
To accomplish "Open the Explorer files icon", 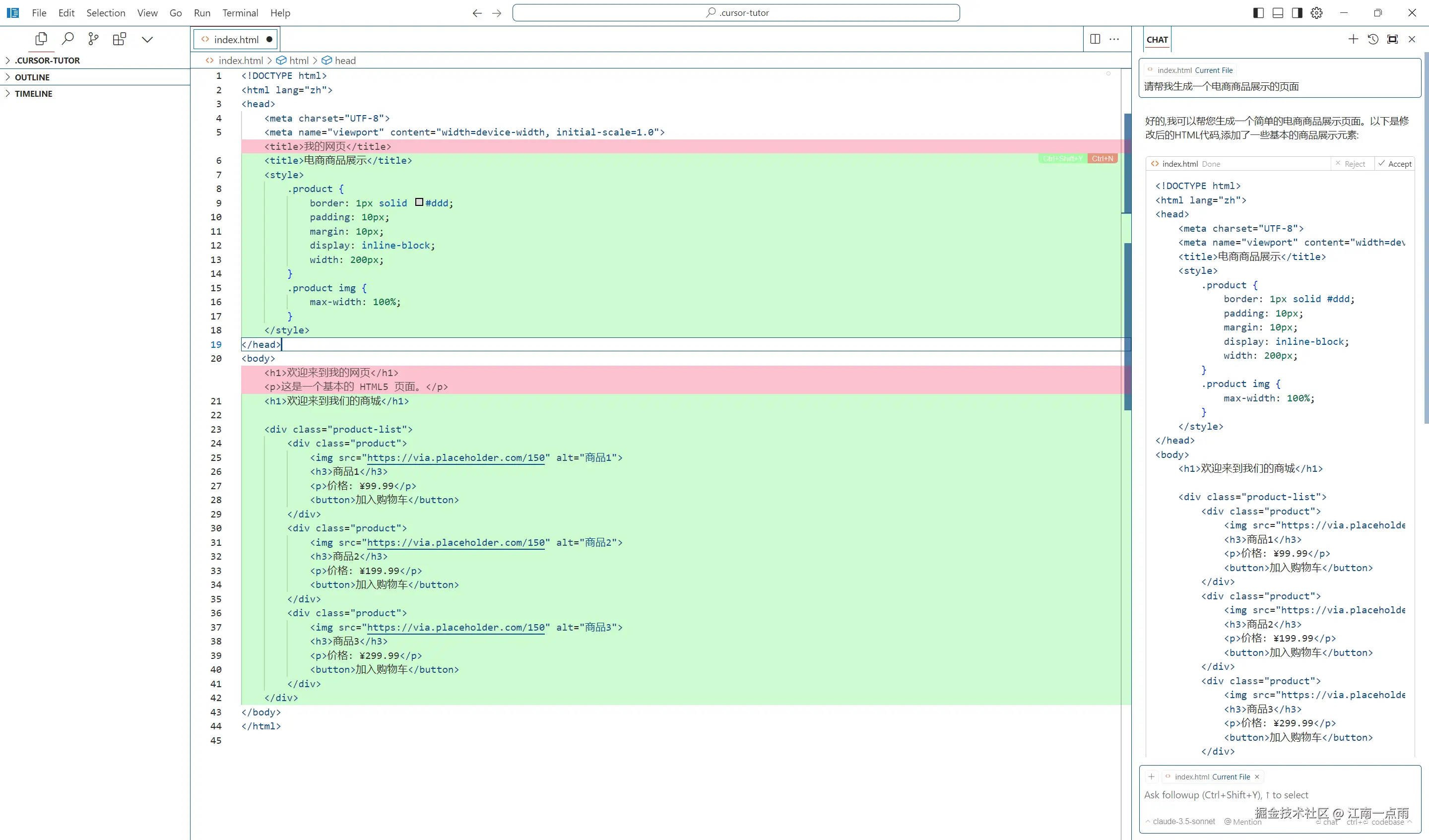I will click(x=41, y=39).
